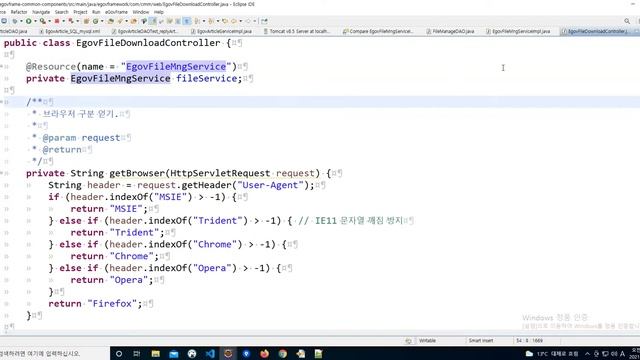Click the Next Annotation toolbar icon
Image resolution: width=640 pixels, height=360 pixels.
pos(197,21)
